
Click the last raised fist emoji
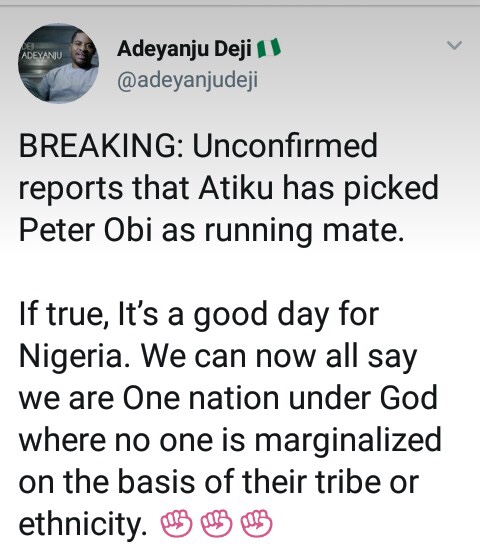[x=257, y=523]
